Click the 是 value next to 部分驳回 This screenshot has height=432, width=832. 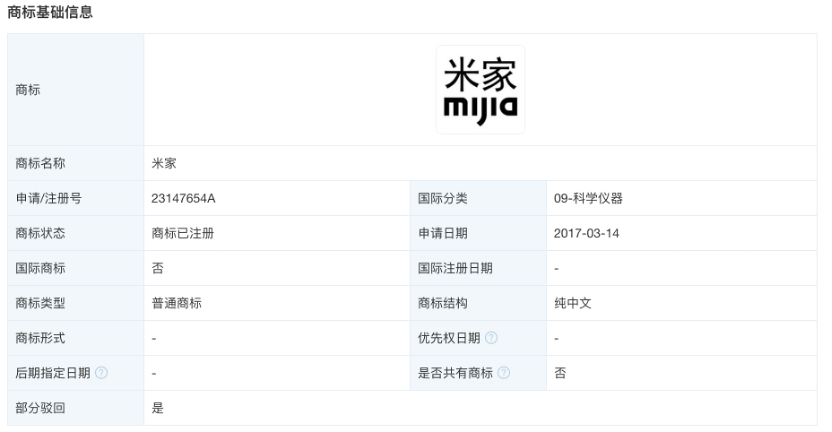pos(158,408)
